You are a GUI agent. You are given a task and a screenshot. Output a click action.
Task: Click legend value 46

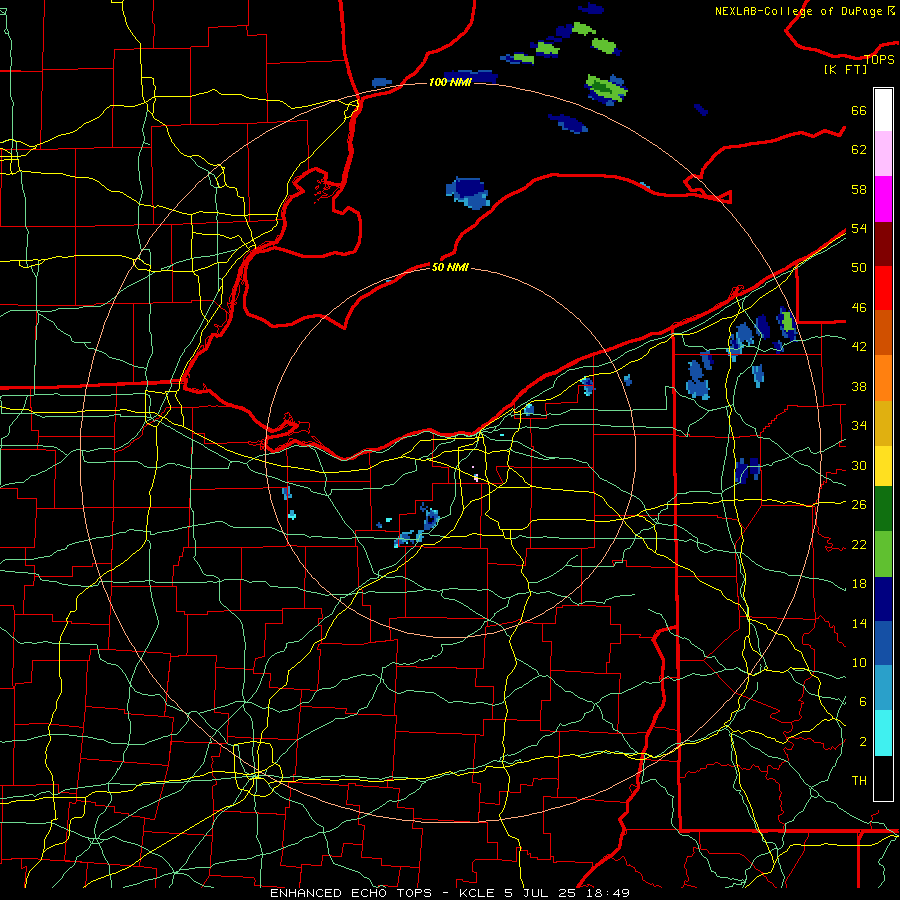point(859,308)
